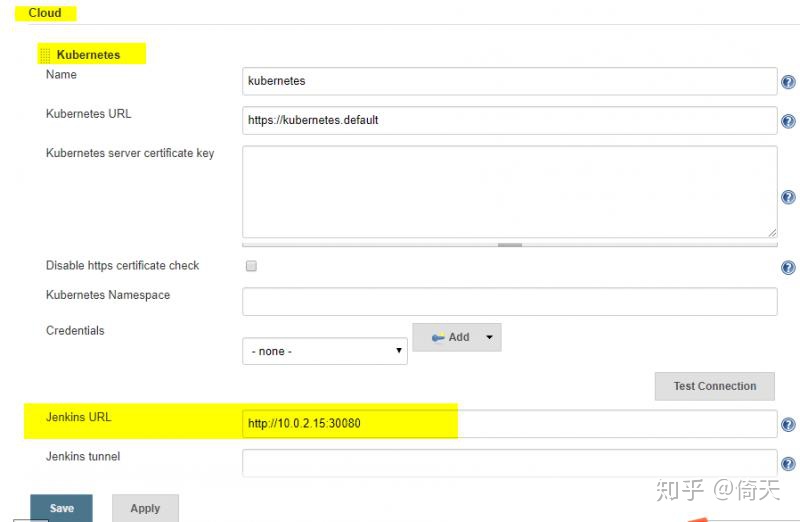The image size is (800, 522).
Task: Click the Jenkins URL label
Action: [x=79, y=417]
